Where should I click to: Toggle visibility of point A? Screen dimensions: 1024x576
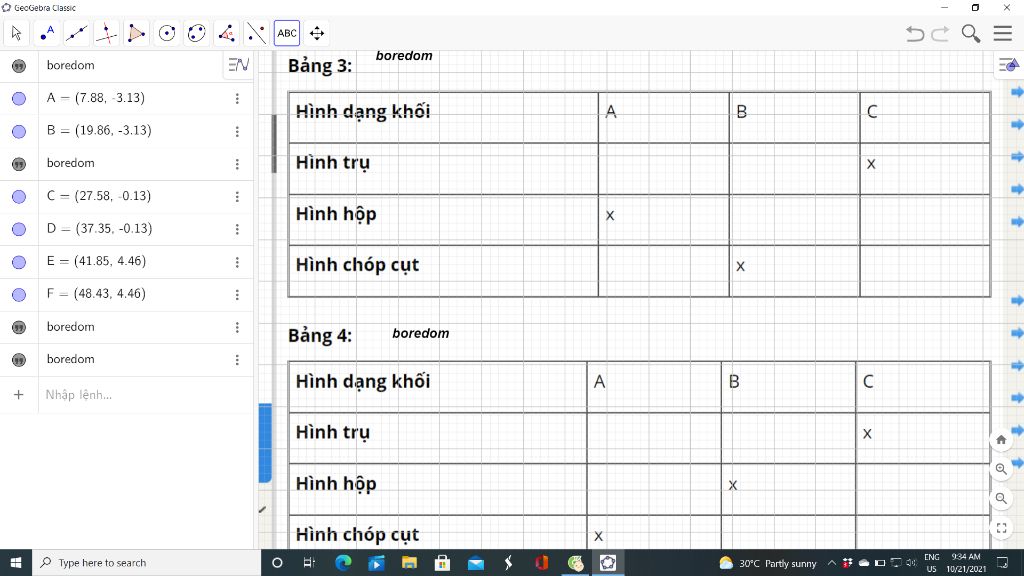(x=19, y=99)
